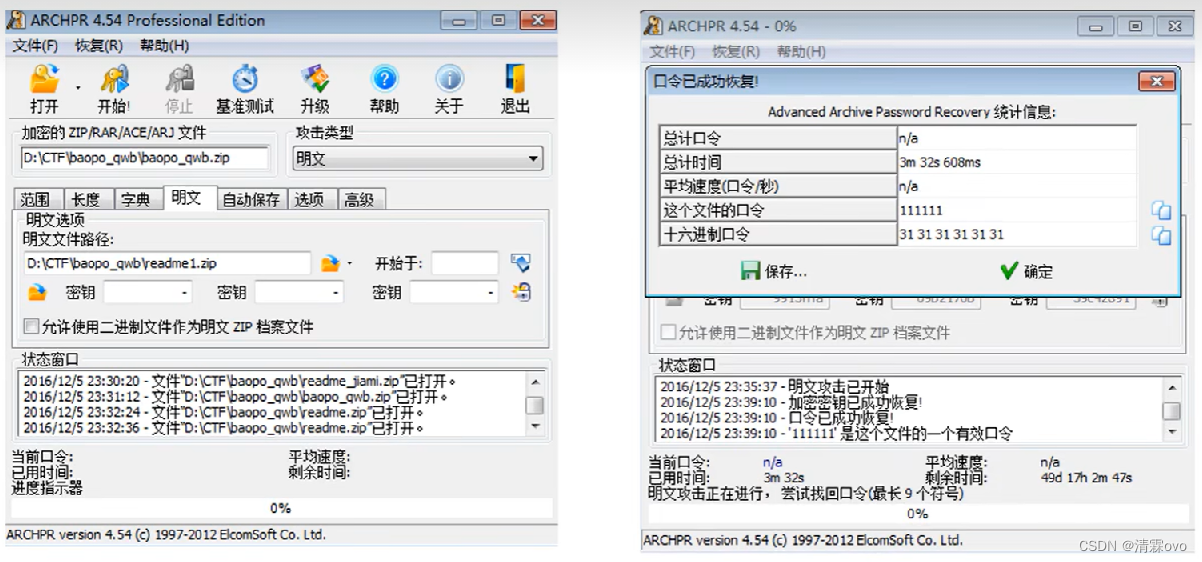Image resolution: width=1202 pixels, height=562 pixels.
Task: Click the greyed 停止 (Stop) toolbar icon
Action: (179, 79)
